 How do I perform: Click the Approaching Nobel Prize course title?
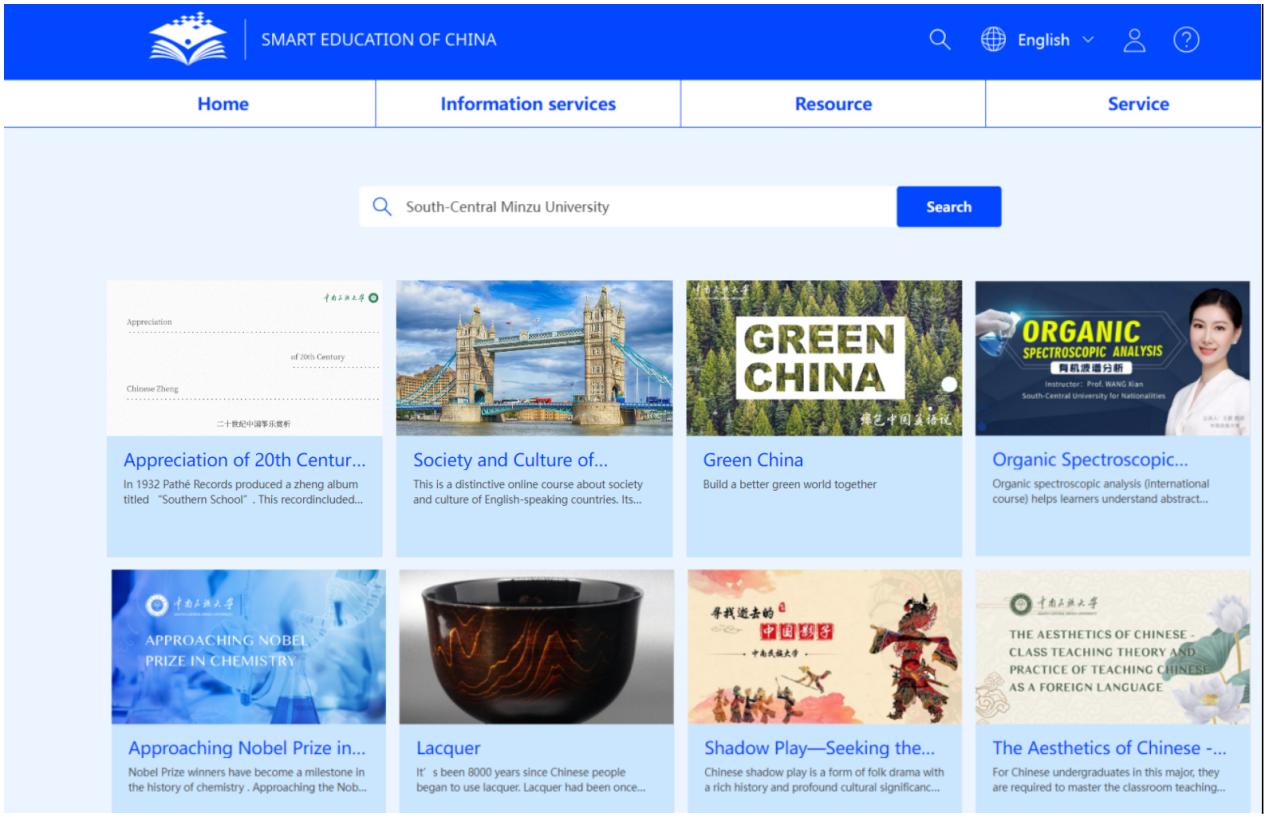247,748
